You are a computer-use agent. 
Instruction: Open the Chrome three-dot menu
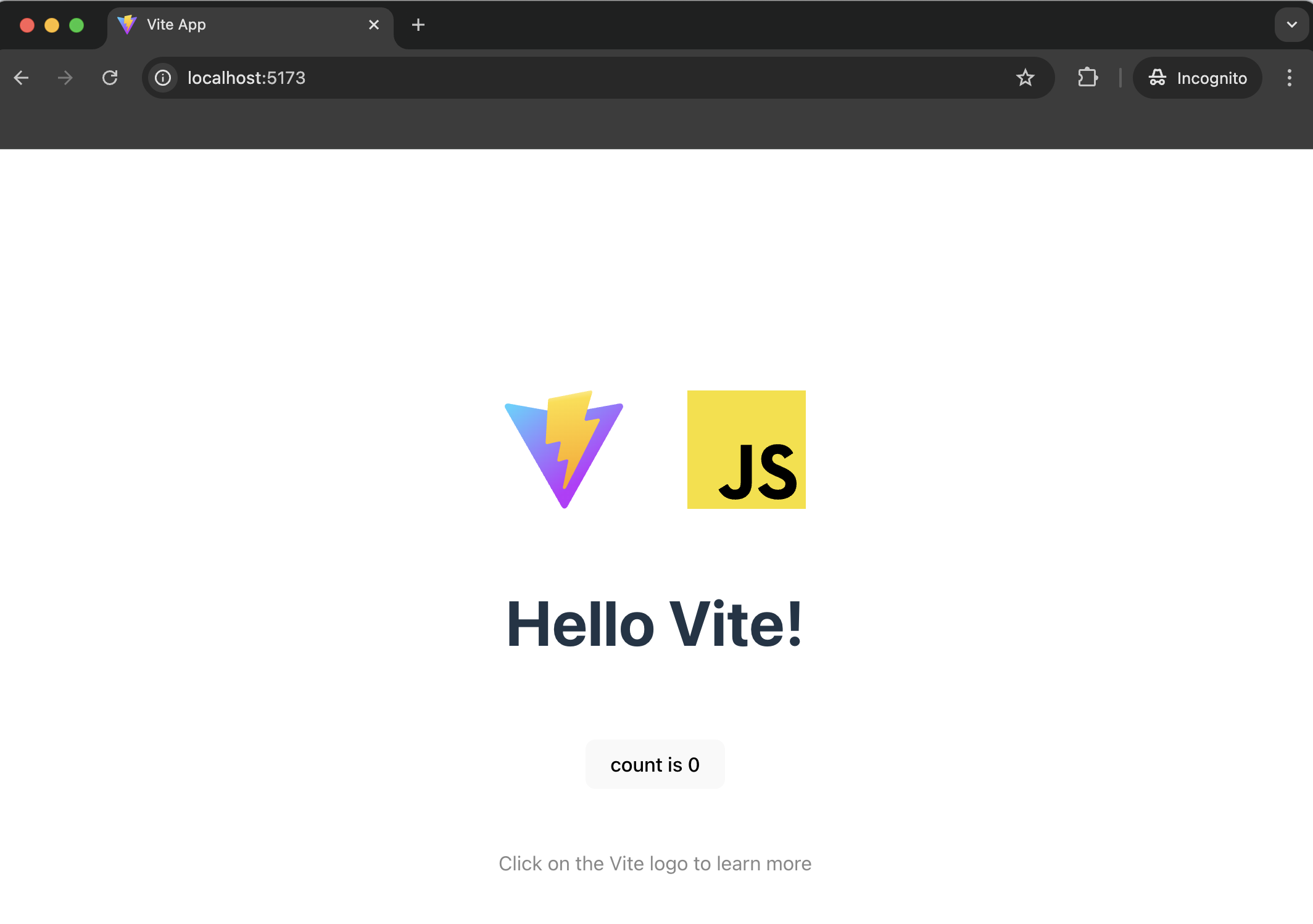tap(1289, 78)
